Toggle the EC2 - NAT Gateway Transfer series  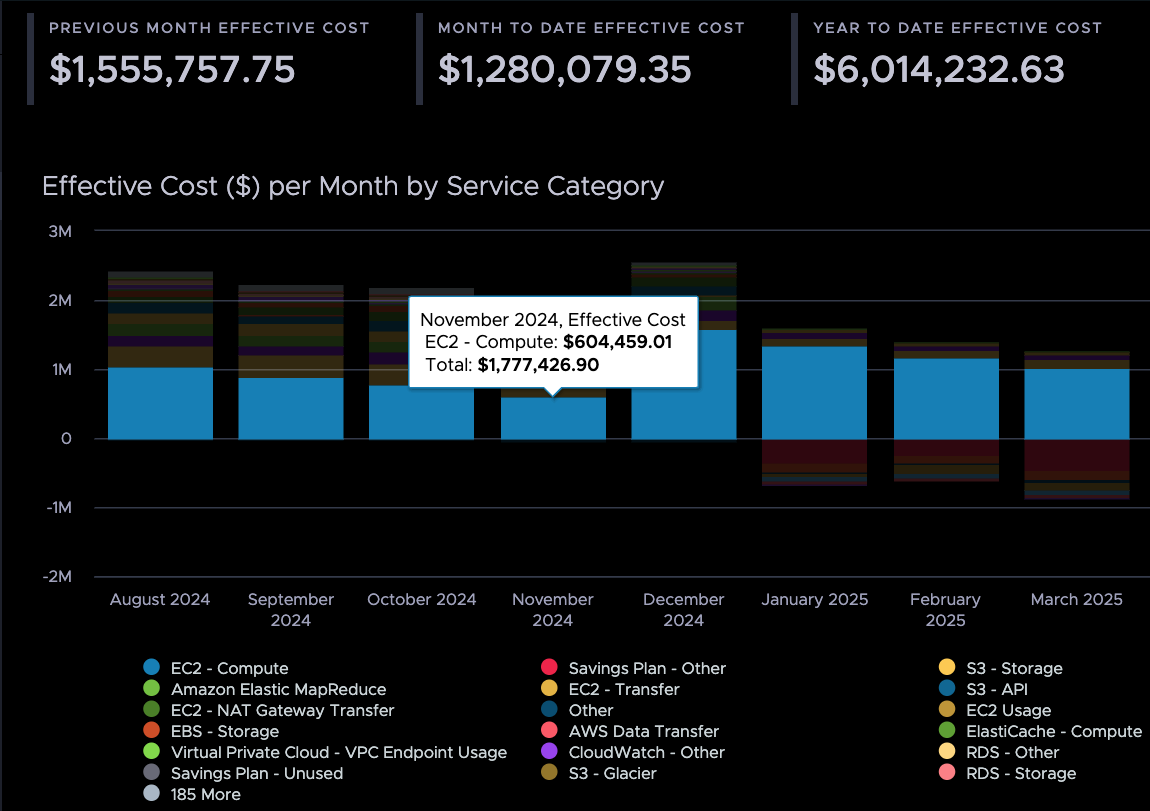150,709
